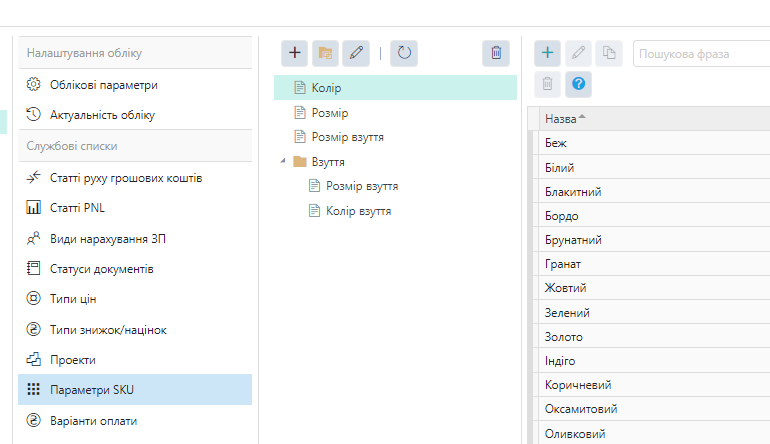Select the Розмір parameter in tree

tap(329, 113)
